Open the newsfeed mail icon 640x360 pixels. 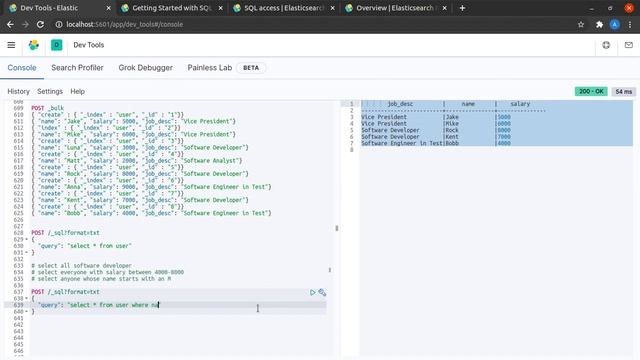tap(629, 45)
